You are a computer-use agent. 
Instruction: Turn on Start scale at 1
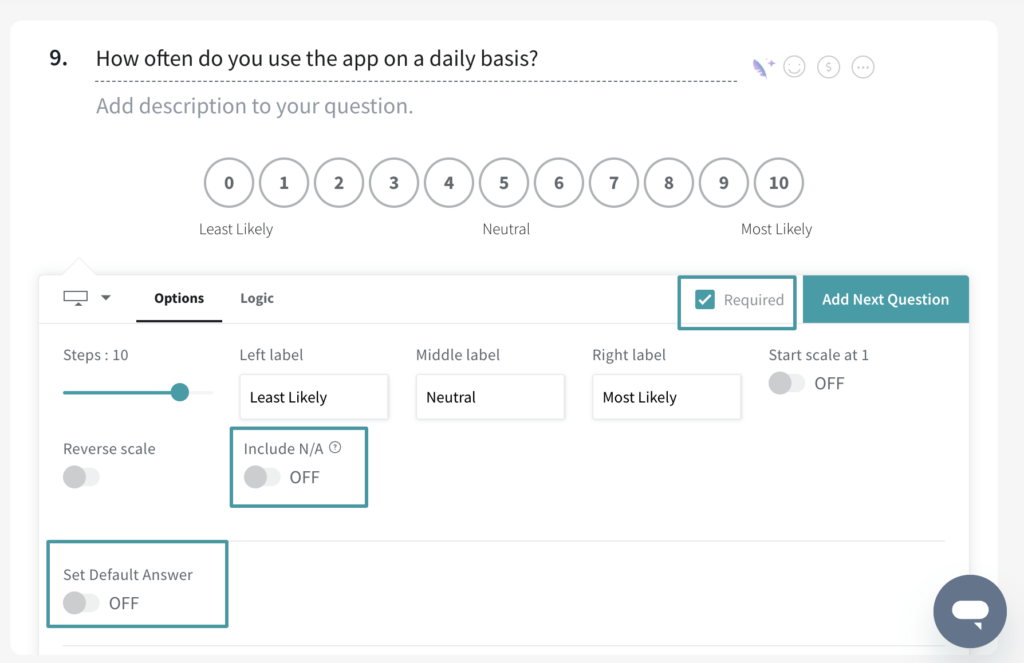point(787,383)
